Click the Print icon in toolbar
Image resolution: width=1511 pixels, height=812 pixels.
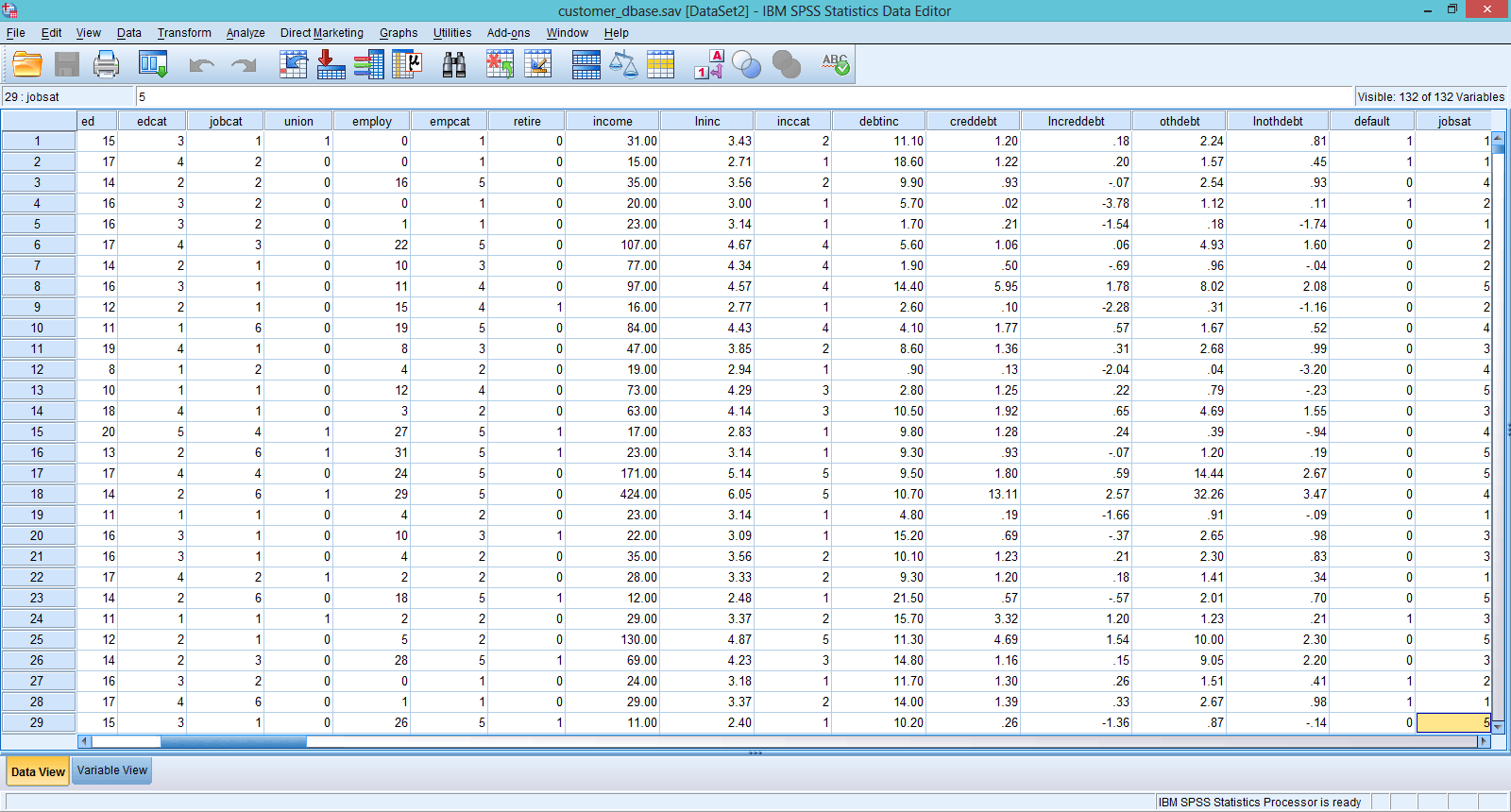pyautogui.click(x=106, y=64)
